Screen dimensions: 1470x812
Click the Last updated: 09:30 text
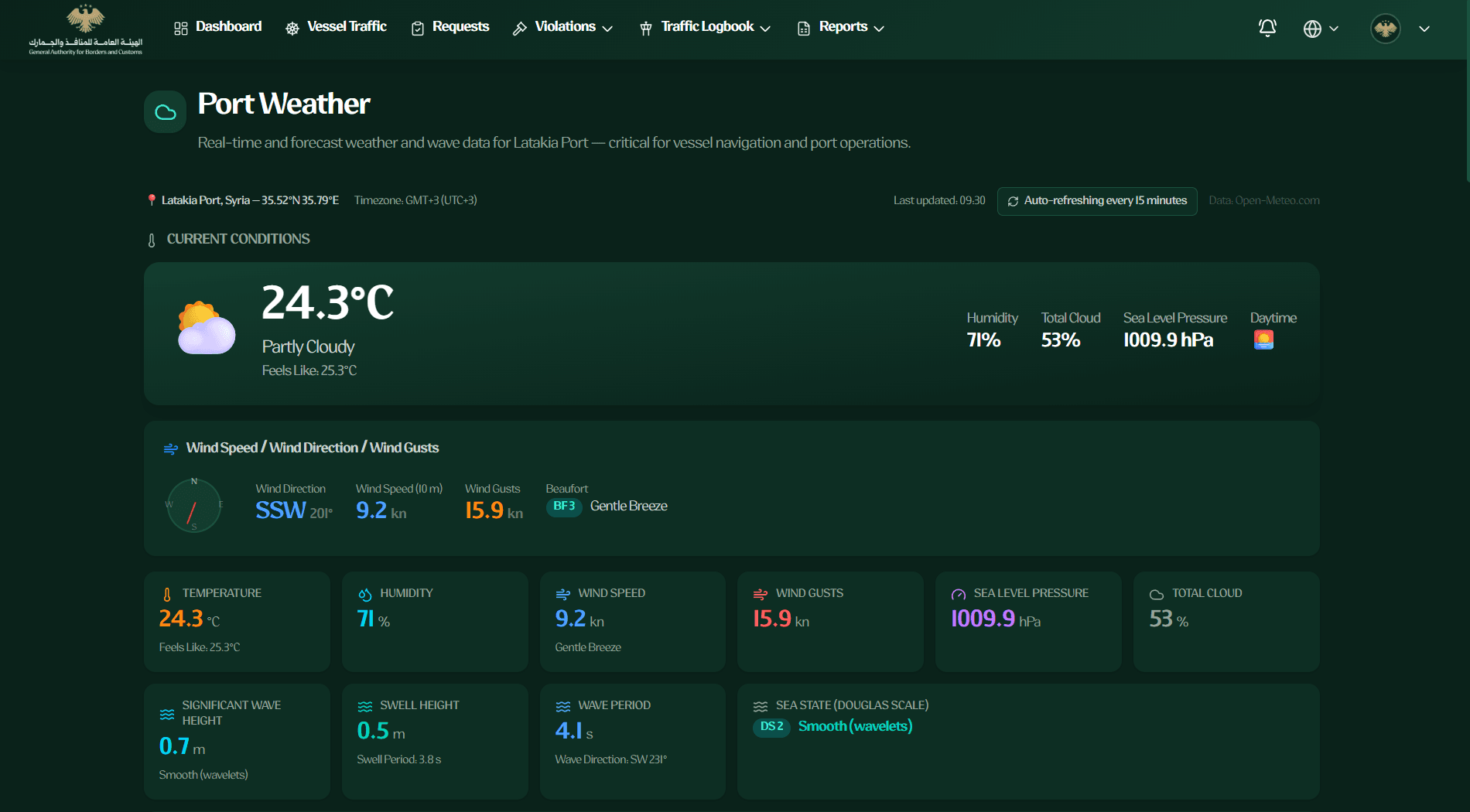(x=939, y=200)
